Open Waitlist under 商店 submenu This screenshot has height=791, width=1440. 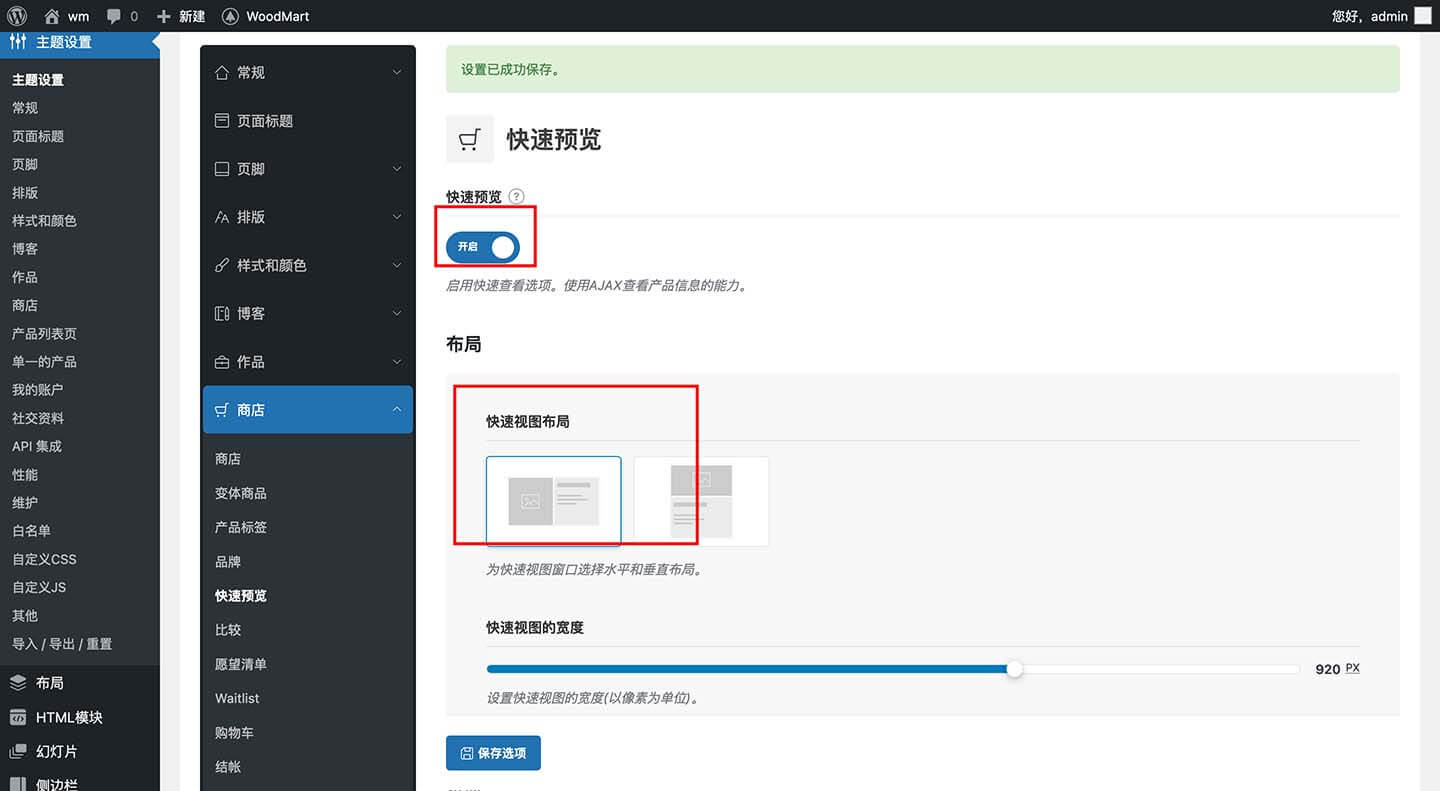237,698
